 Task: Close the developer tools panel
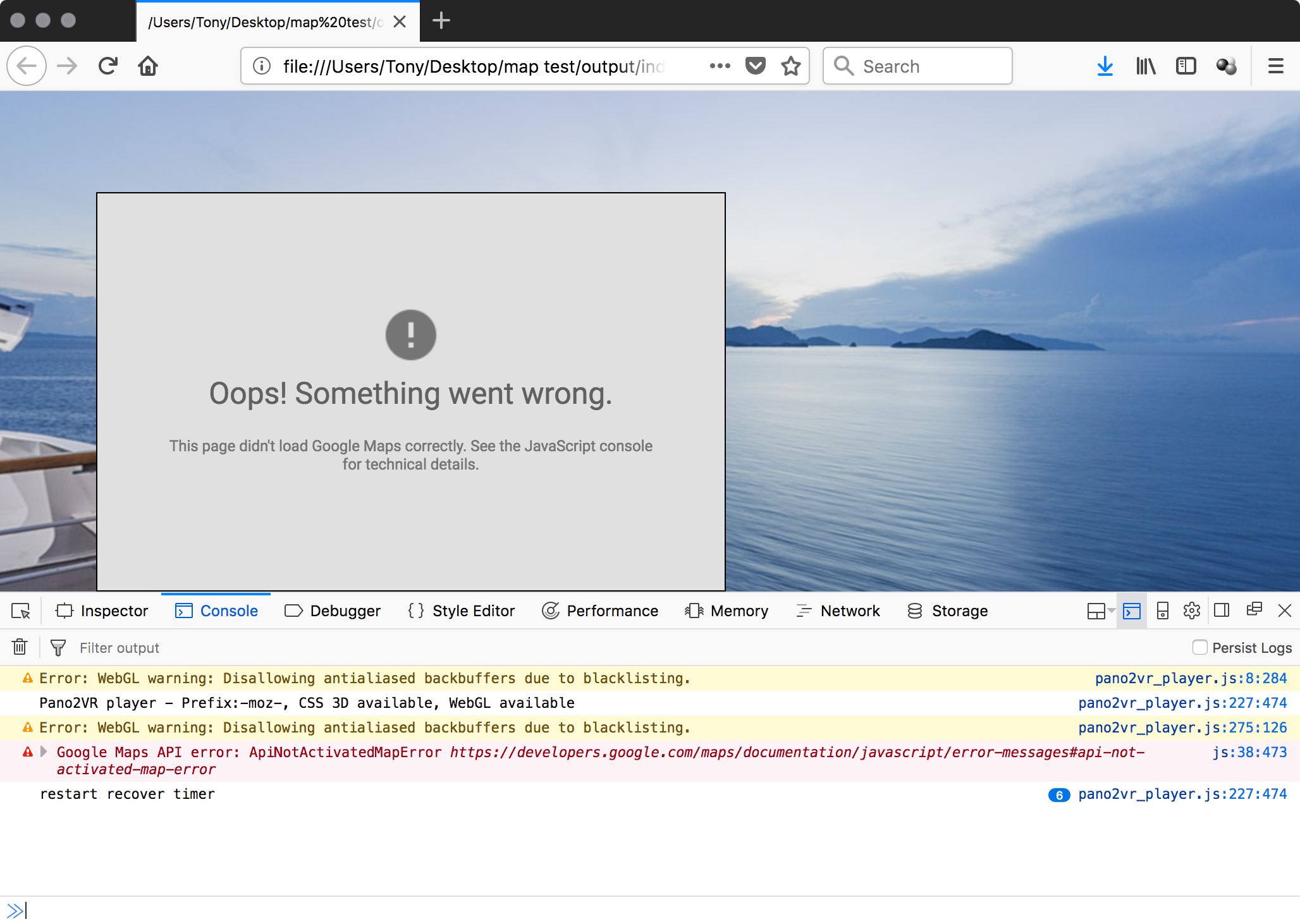(x=1285, y=611)
